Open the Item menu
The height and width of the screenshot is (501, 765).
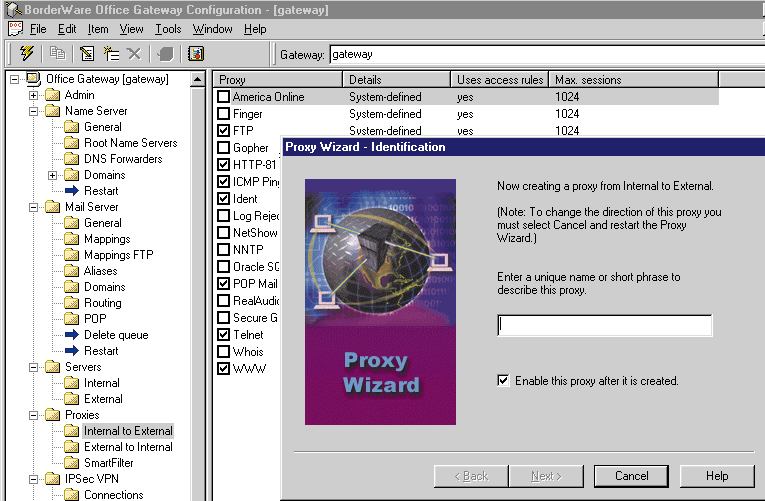pos(98,29)
